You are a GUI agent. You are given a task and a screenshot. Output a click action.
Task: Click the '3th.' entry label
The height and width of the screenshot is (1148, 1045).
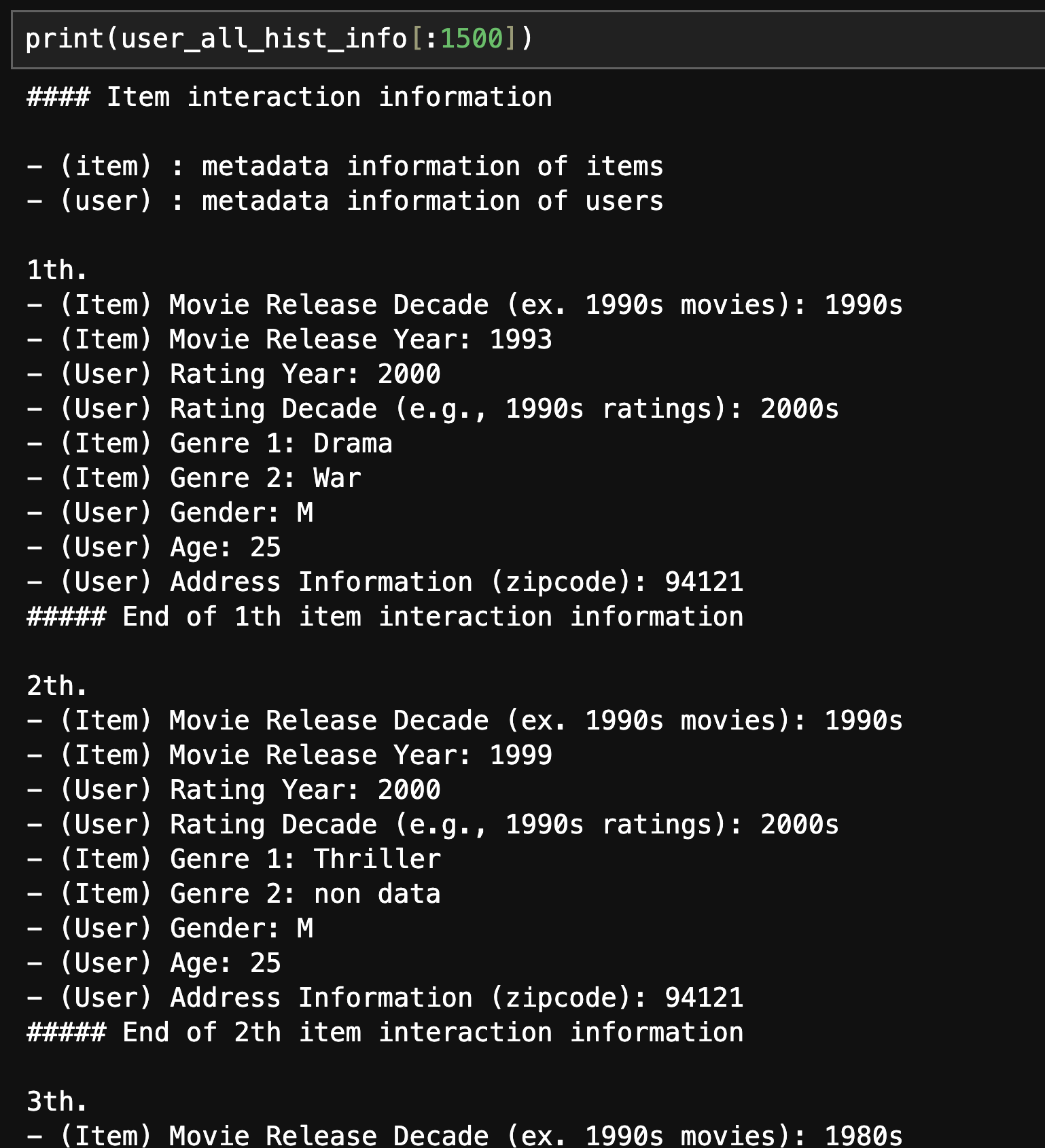tap(58, 1102)
